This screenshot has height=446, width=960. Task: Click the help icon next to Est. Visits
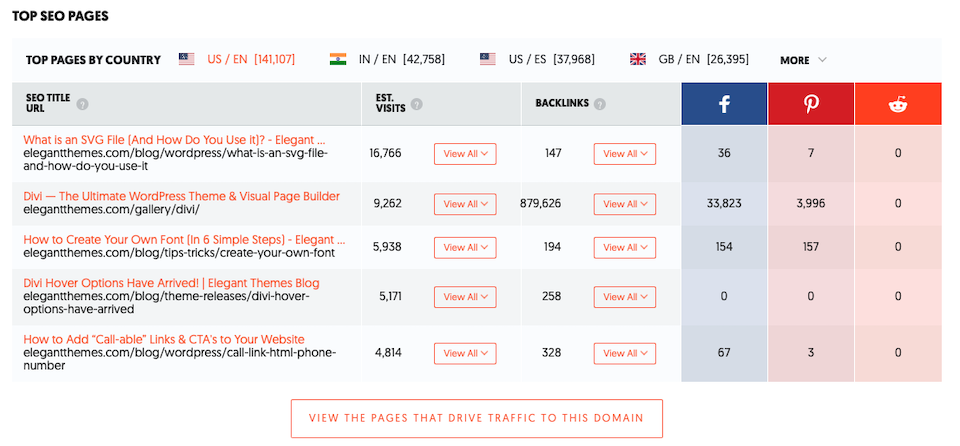click(x=416, y=103)
